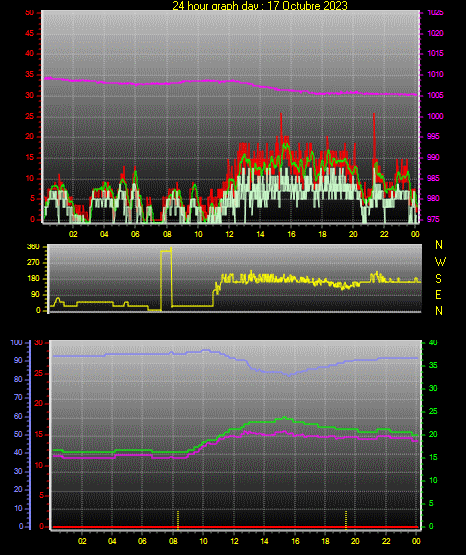
Task: Click the compass letter S on the direction scale
Action: click(438, 279)
